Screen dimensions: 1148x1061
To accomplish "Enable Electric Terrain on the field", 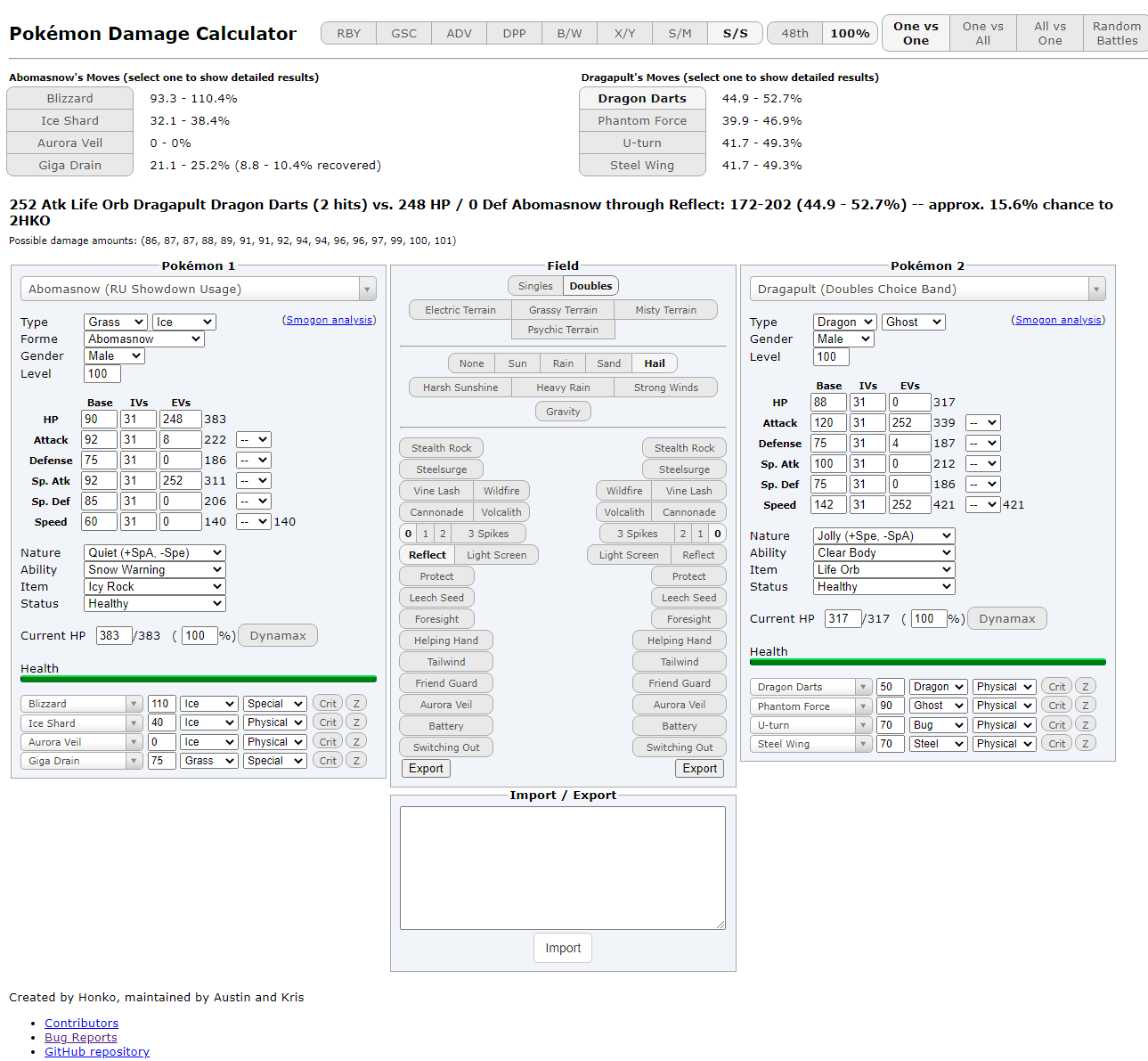I will (460, 310).
